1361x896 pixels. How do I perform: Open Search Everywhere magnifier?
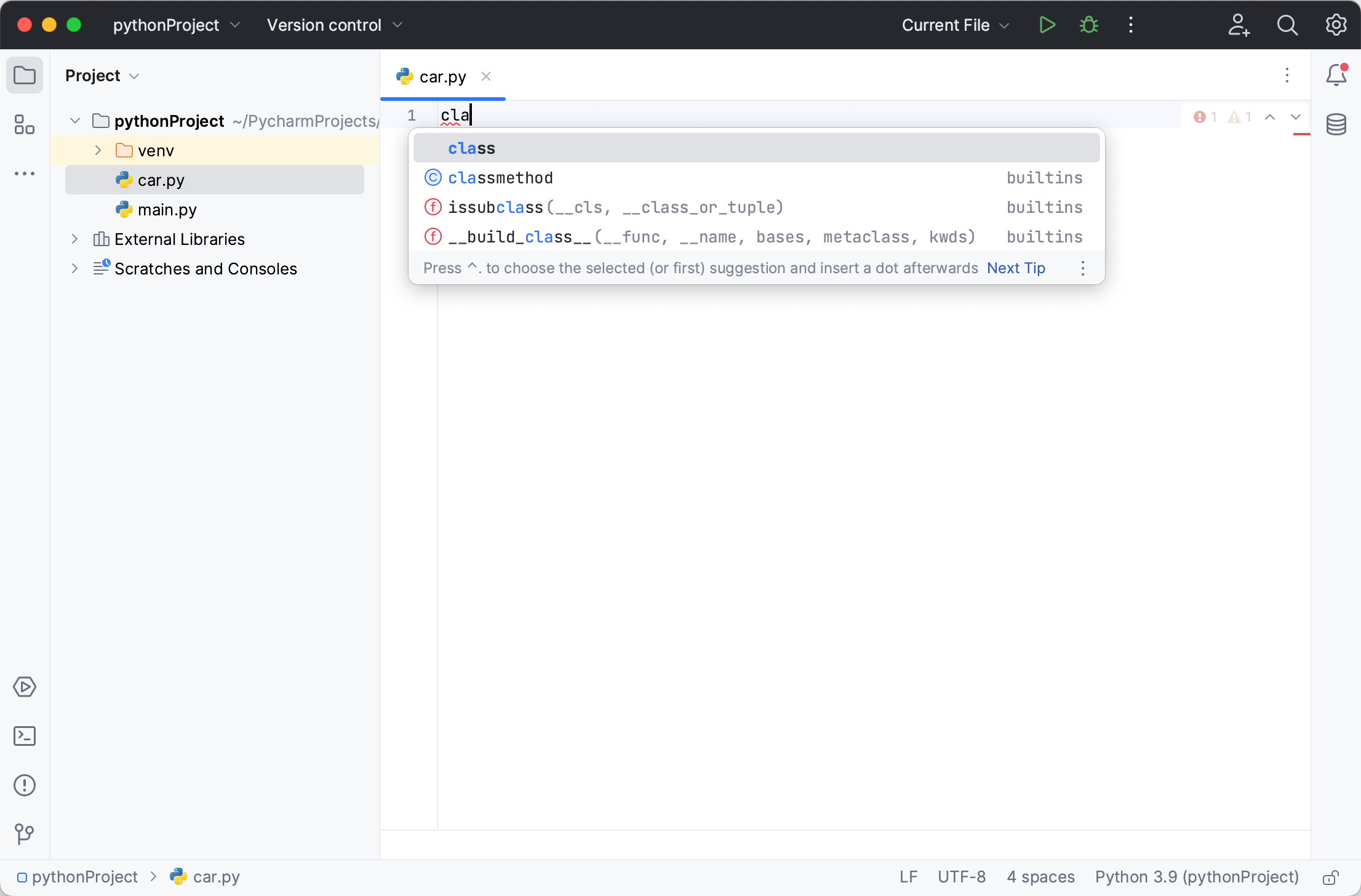pyautogui.click(x=1287, y=25)
